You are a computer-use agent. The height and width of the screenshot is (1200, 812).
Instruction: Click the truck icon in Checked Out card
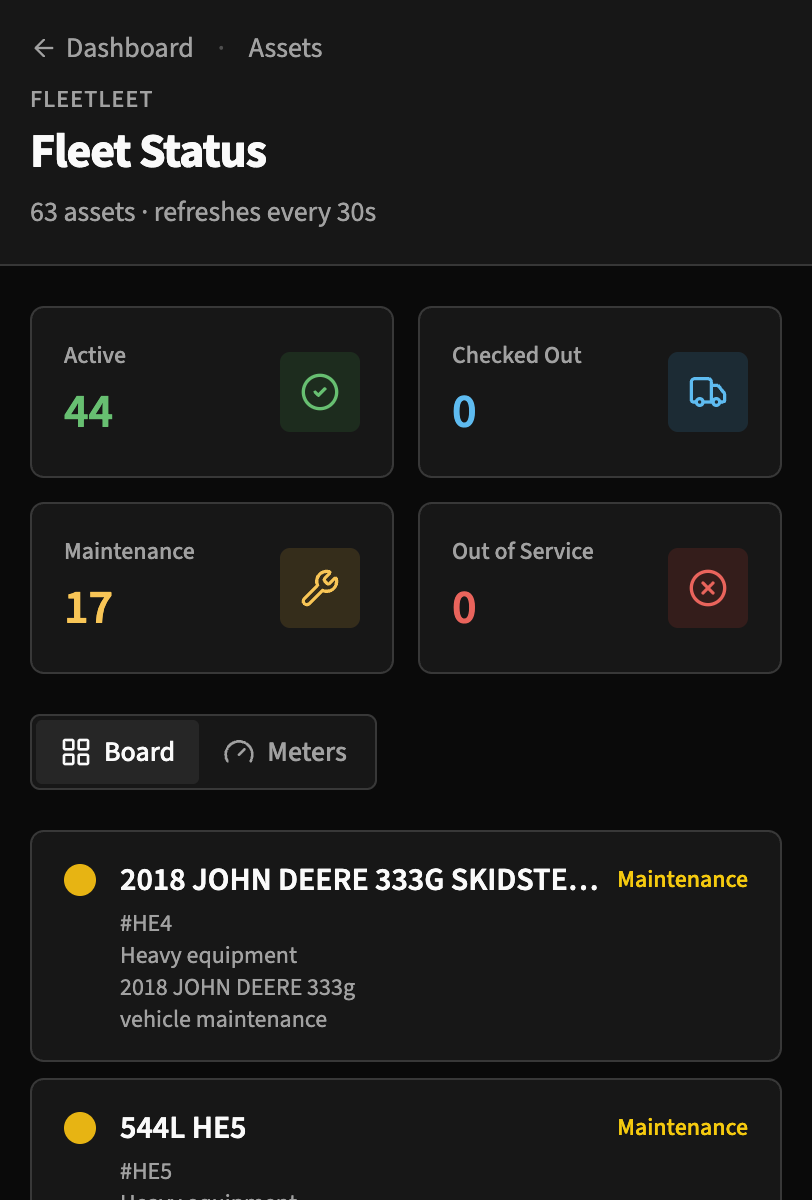(708, 392)
